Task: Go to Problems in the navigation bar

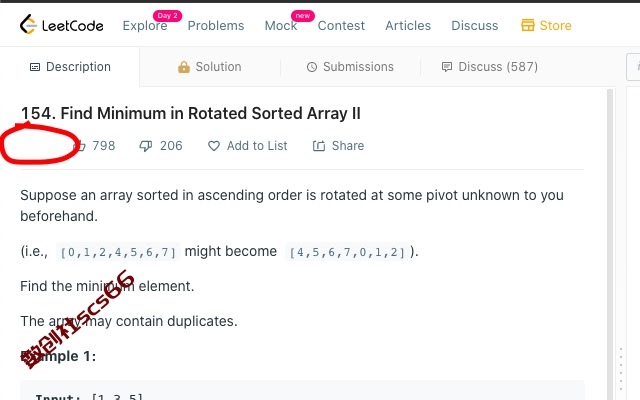Action: (216, 26)
